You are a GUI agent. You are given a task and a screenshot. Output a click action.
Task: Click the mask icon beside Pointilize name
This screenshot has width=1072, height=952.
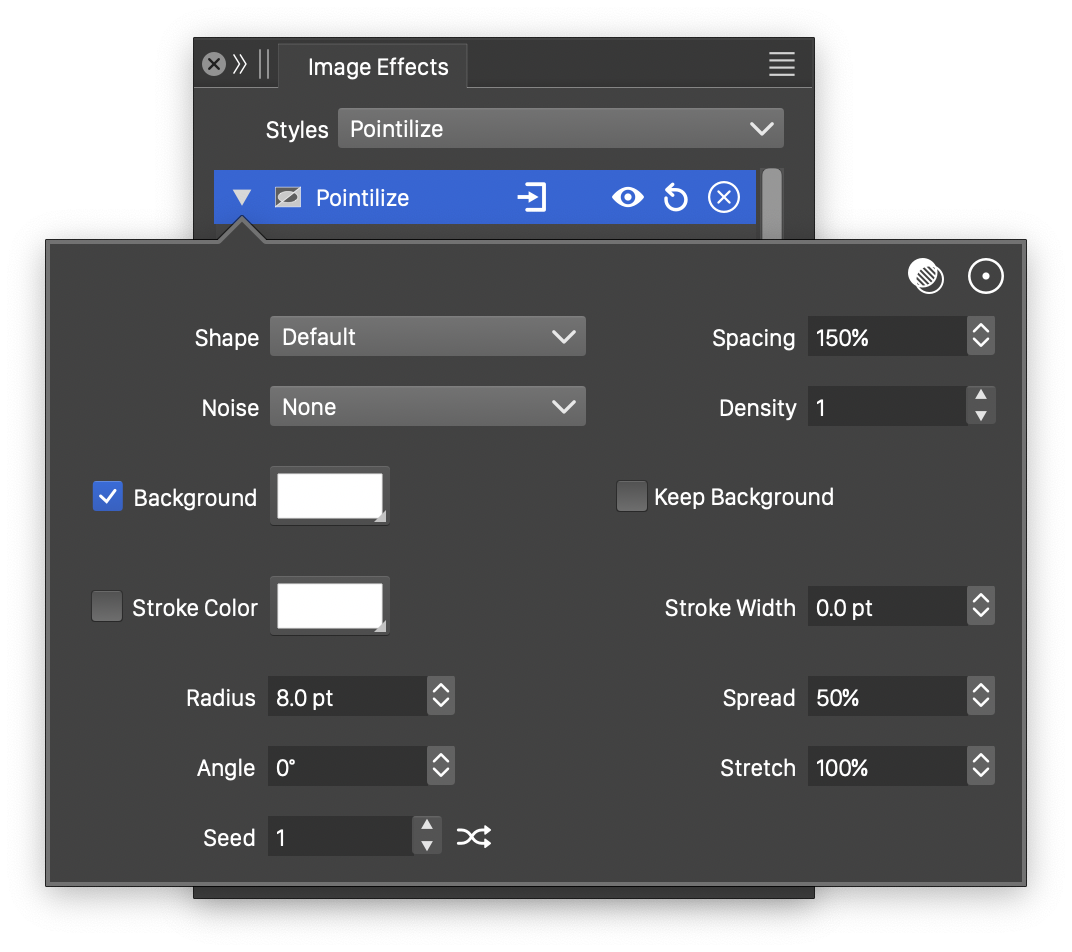point(288,198)
